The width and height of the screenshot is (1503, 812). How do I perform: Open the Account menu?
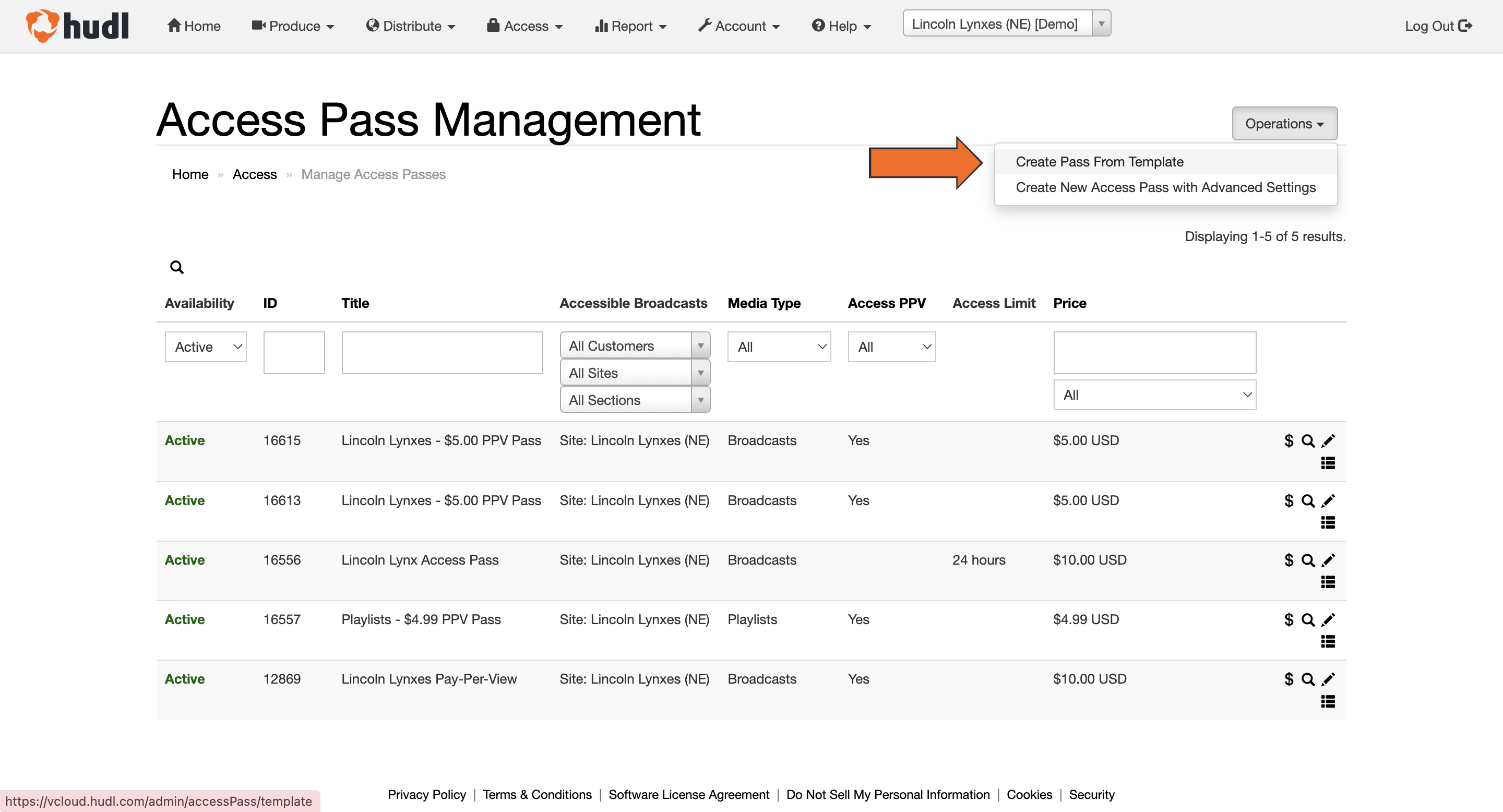[739, 26]
